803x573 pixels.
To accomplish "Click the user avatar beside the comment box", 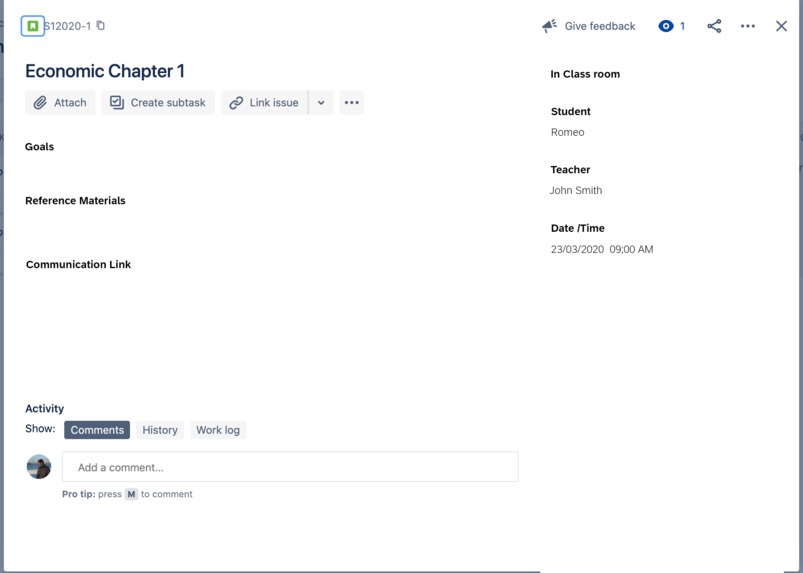I will coord(39,466).
